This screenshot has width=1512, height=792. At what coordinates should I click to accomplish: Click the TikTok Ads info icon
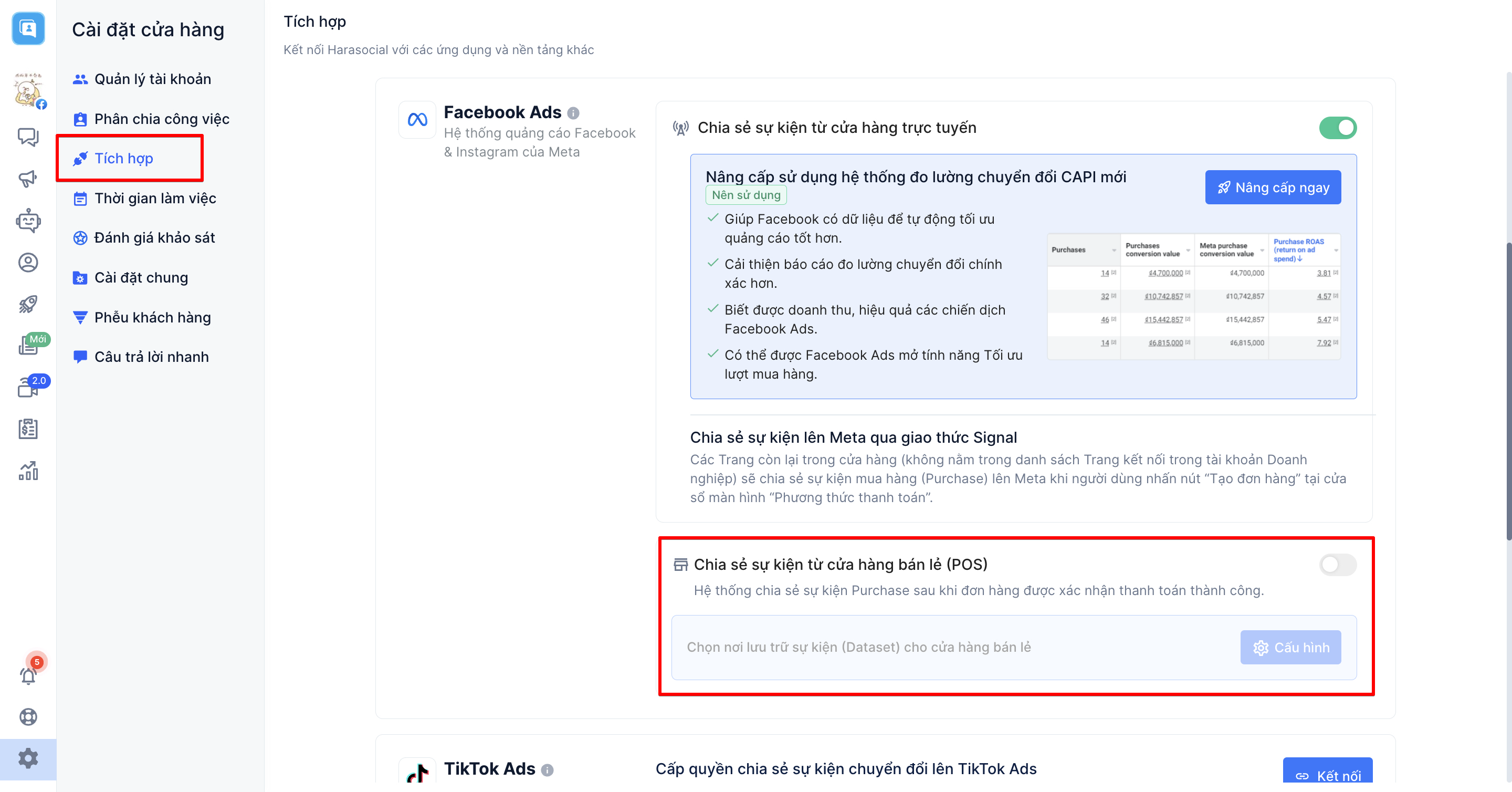pos(547,770)
